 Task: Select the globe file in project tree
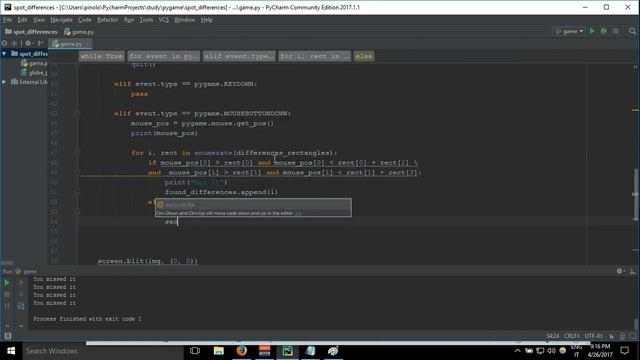[x=34, y=73]
